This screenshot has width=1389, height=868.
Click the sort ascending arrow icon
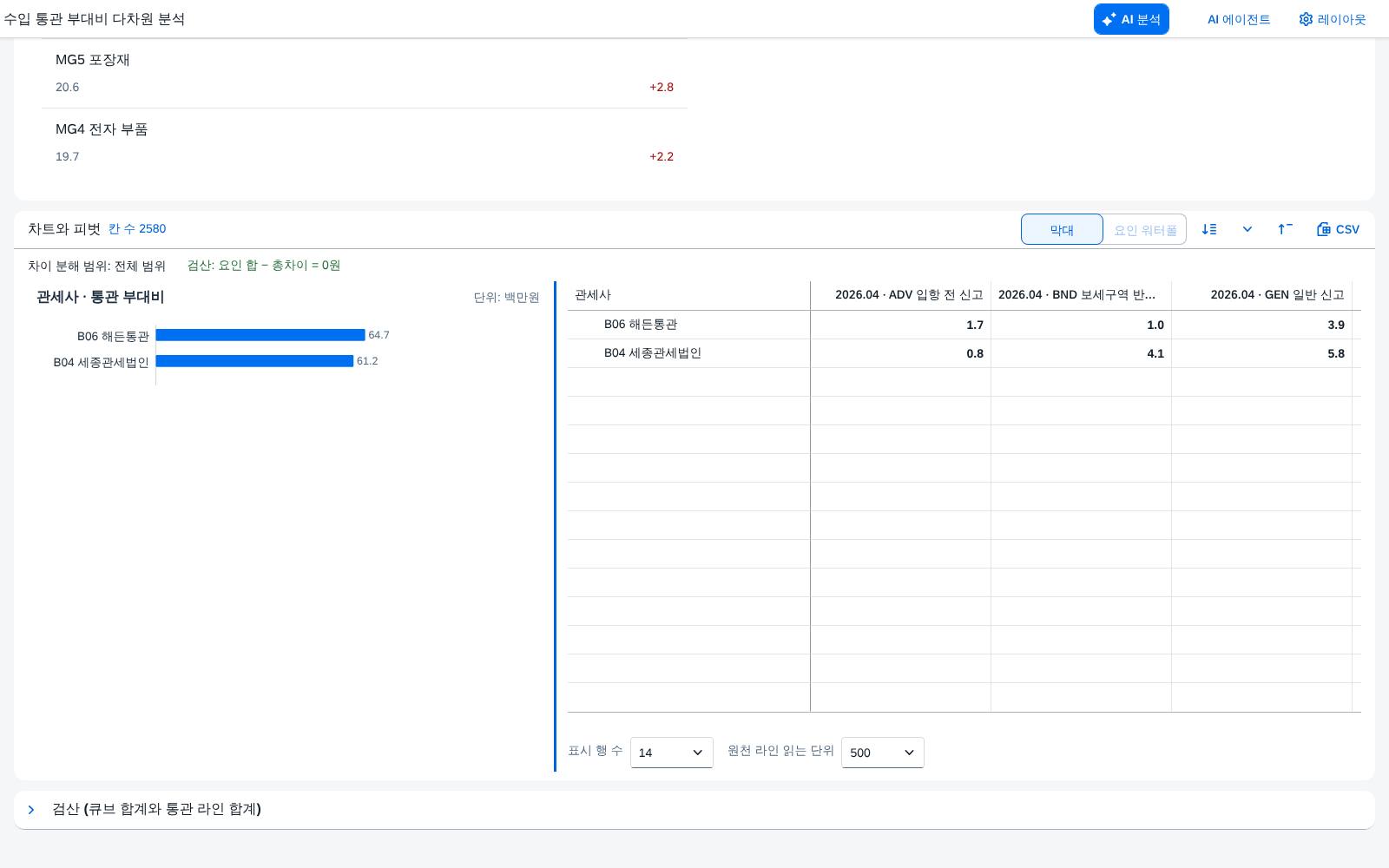1286,229
